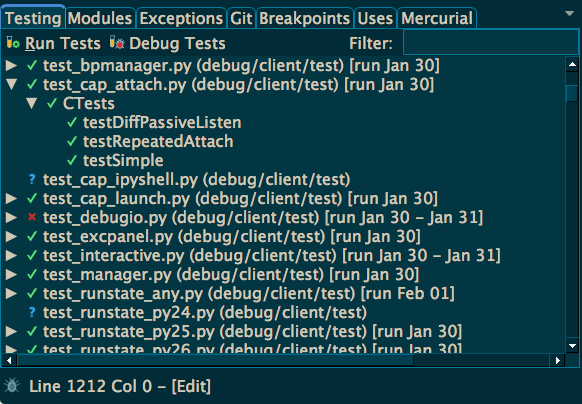Switch to the Modules tab
This screenshot has height=404, width=582.
click(x=100, y=18)
